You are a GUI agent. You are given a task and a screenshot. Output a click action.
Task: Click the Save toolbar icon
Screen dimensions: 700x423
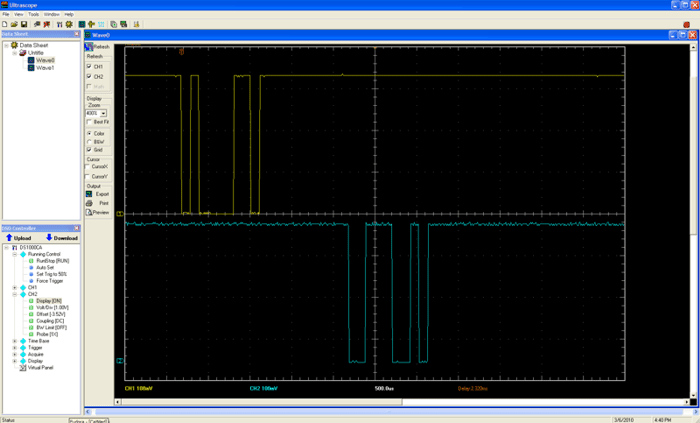click(24, 23)
